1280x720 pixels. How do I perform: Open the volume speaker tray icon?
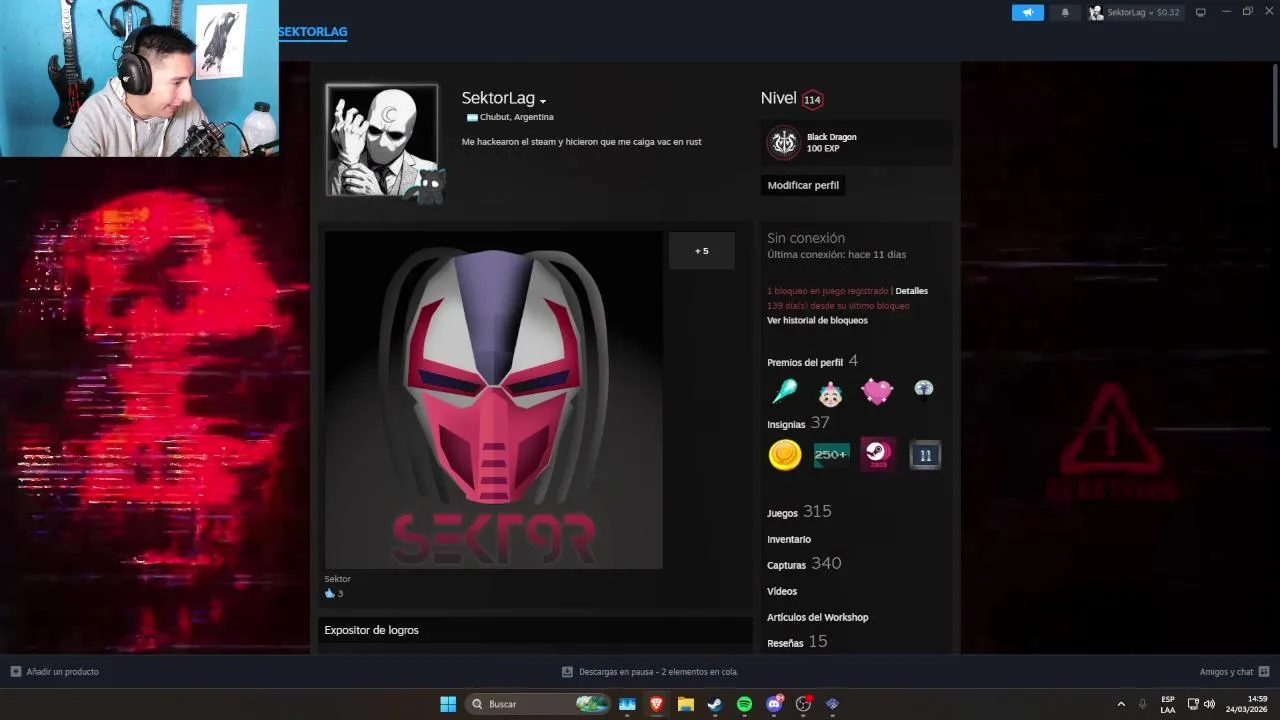point(1209,704)
